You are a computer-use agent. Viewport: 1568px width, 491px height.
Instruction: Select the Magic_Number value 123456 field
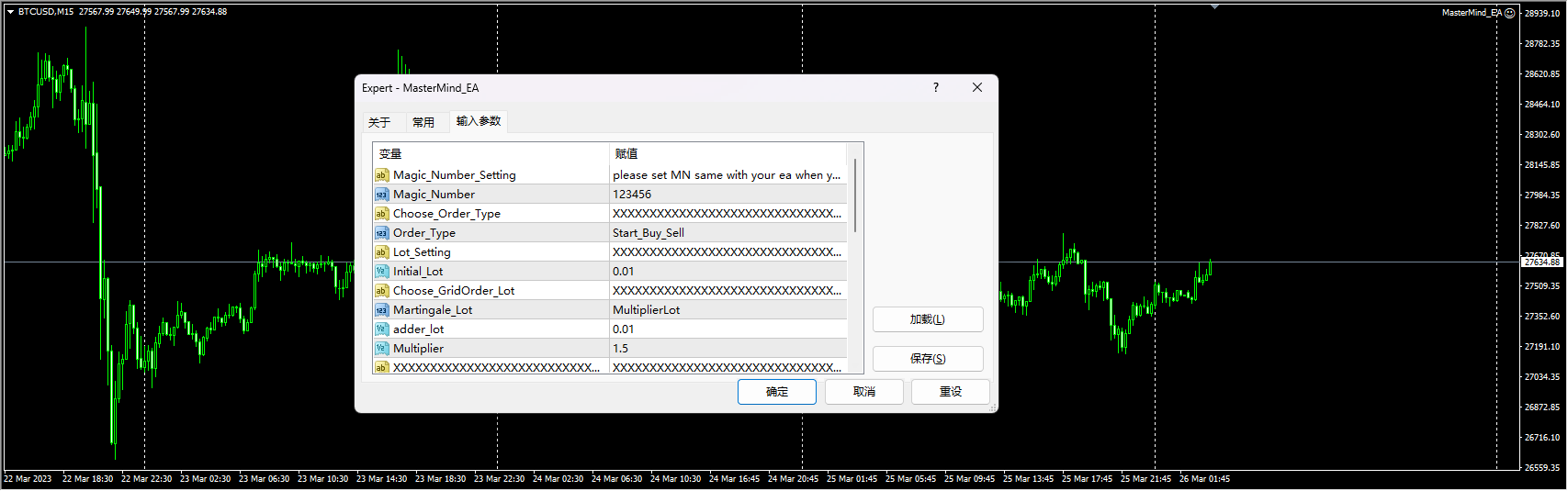click(x=728, y=195)
